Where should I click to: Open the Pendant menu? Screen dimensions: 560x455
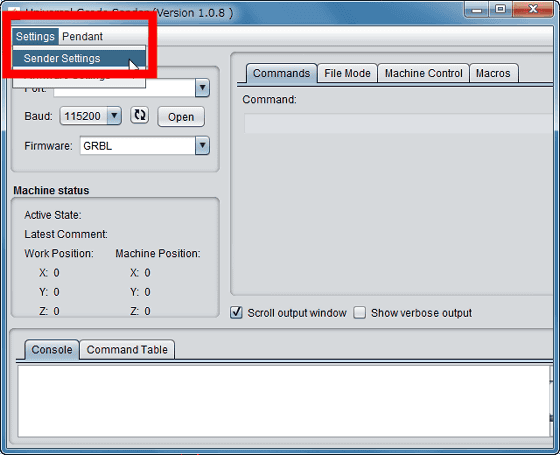[x=82, y=36]
